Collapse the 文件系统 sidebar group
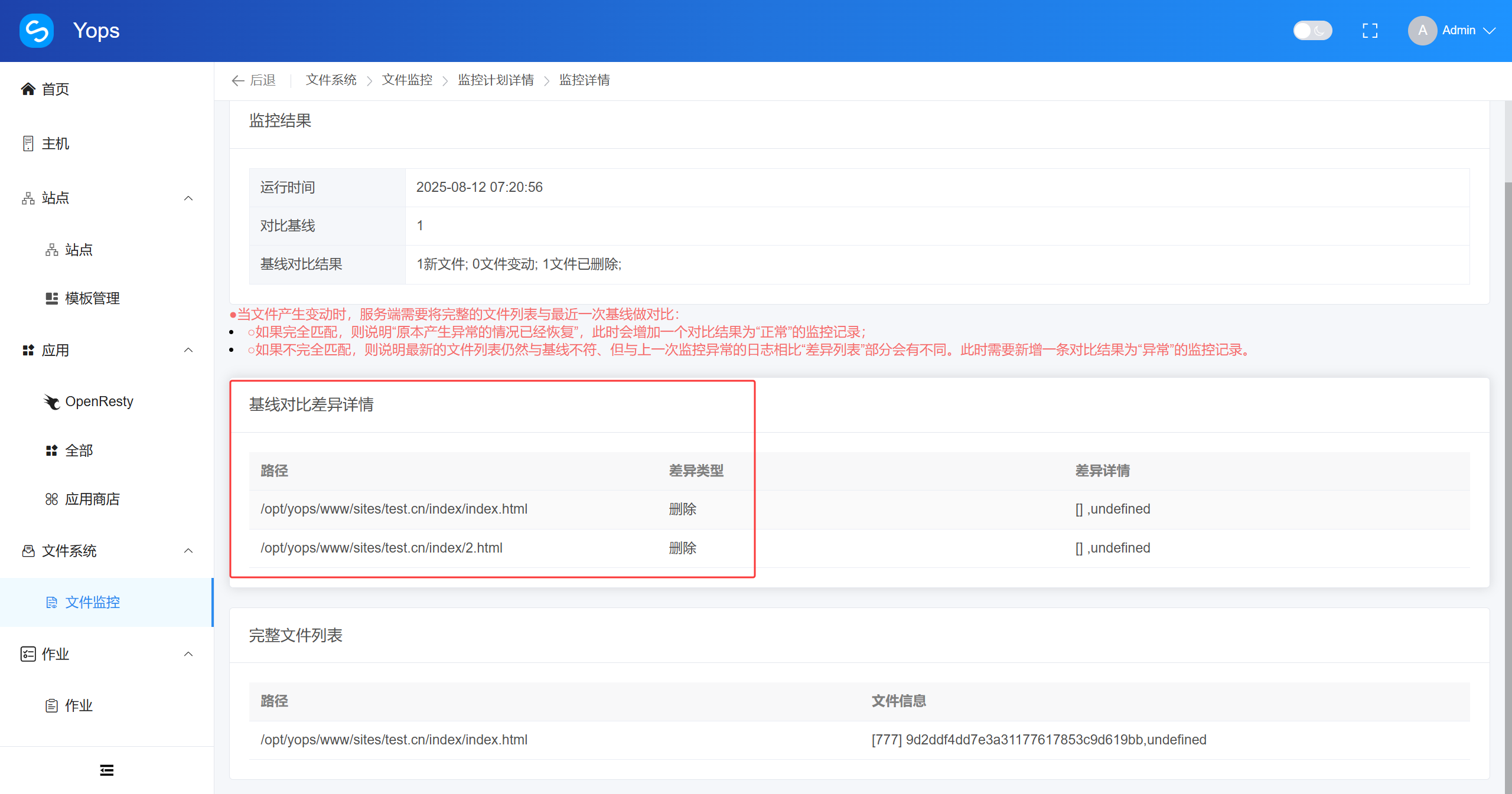The width and height of the screenshot is (1512, 794). tap(188, 551)
